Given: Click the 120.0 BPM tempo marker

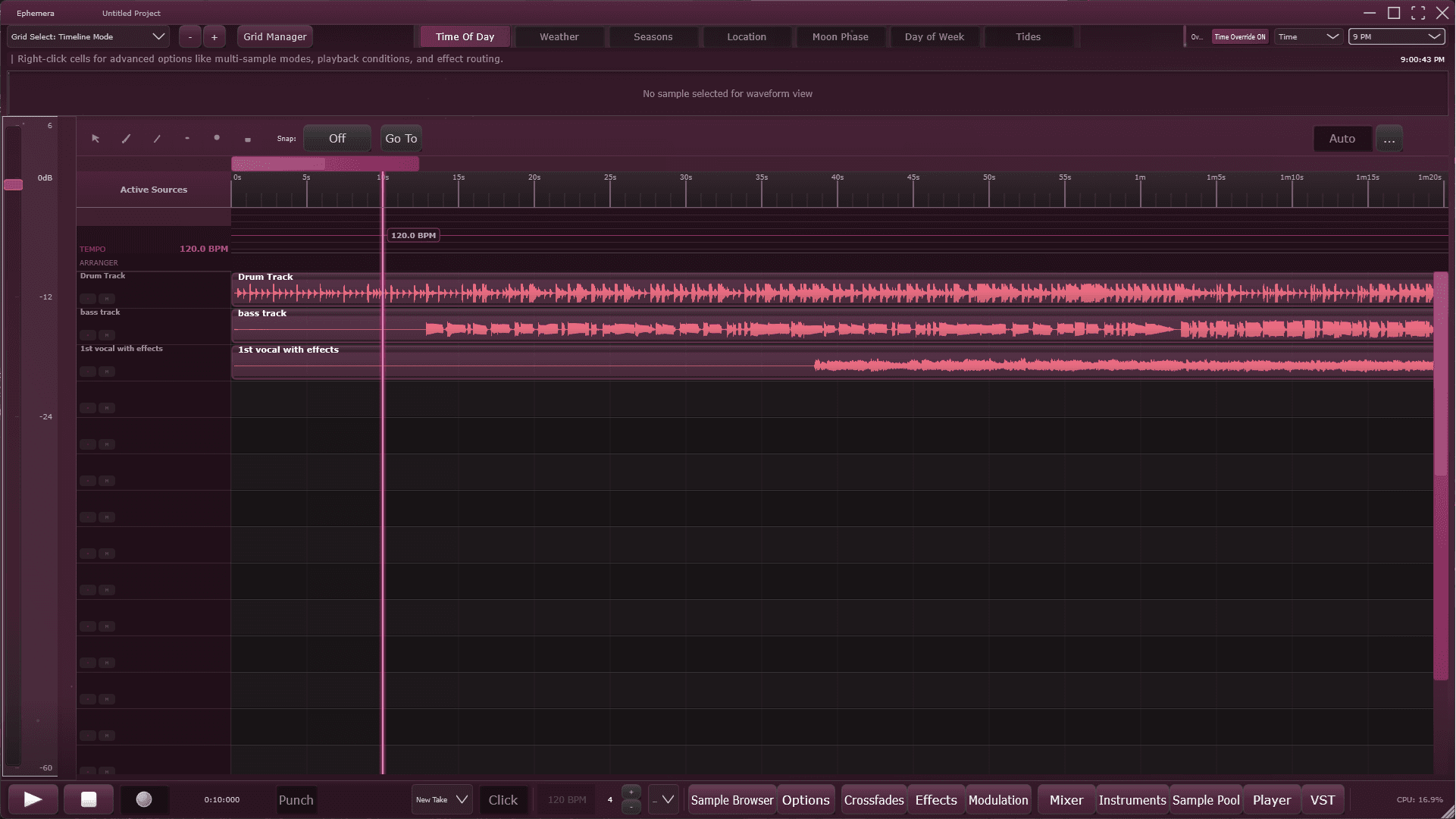Looking at the screenshot, I should (x=413, y=236).
